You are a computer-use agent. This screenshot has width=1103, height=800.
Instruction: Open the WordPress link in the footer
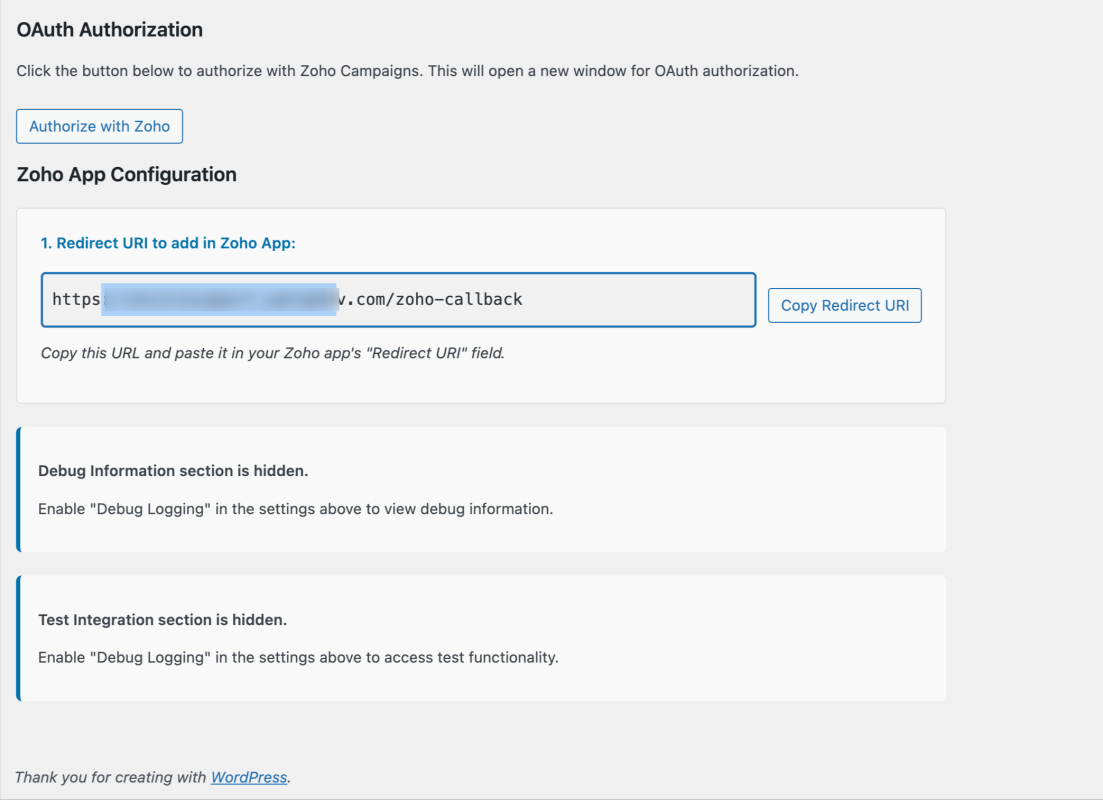[248, 777]
